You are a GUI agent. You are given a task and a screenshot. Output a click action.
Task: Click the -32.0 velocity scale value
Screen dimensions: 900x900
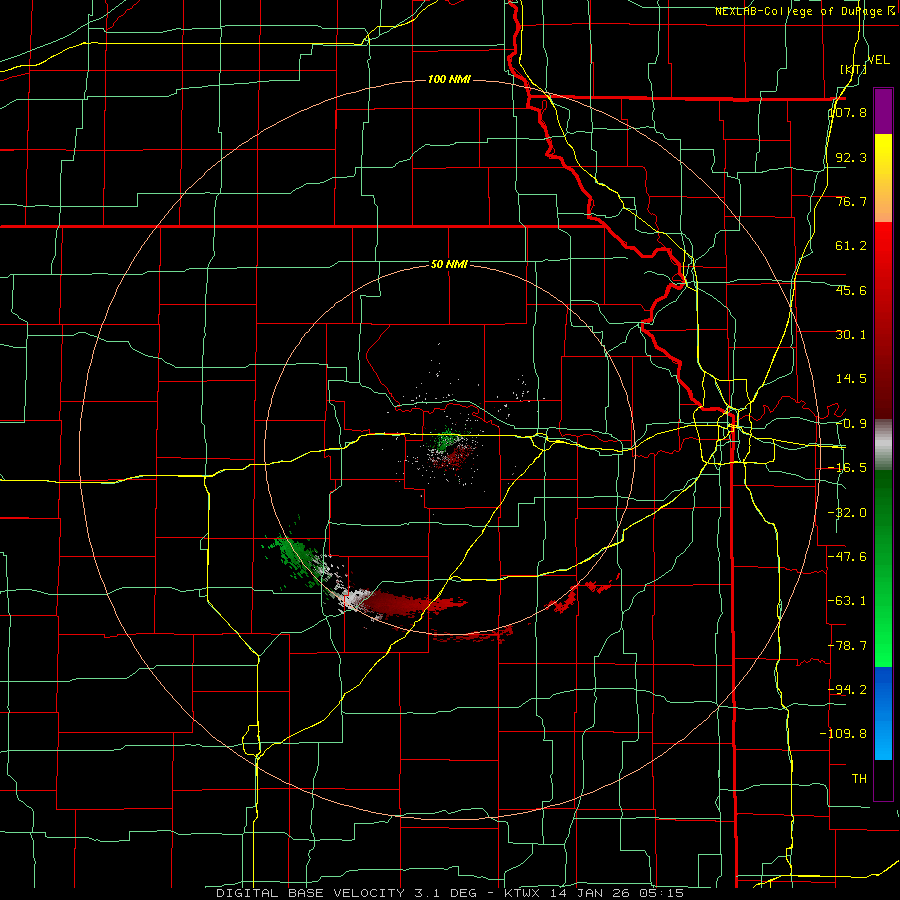pos(848,513)
